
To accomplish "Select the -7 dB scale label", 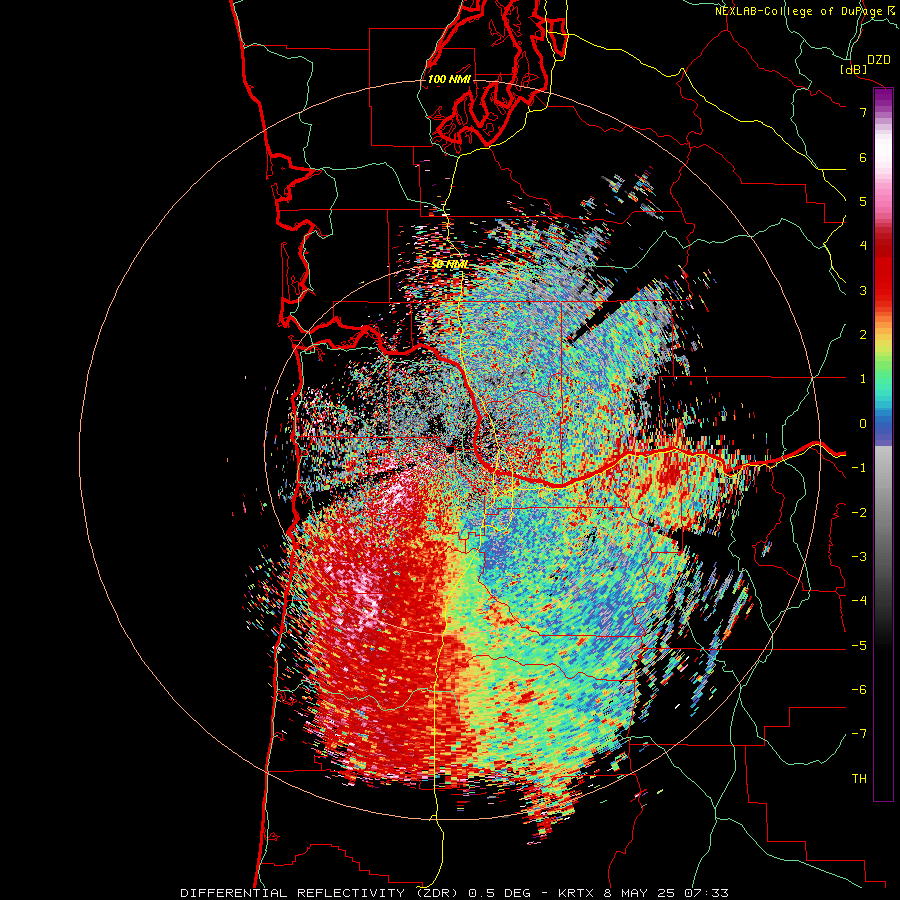I will pos(859,734).
